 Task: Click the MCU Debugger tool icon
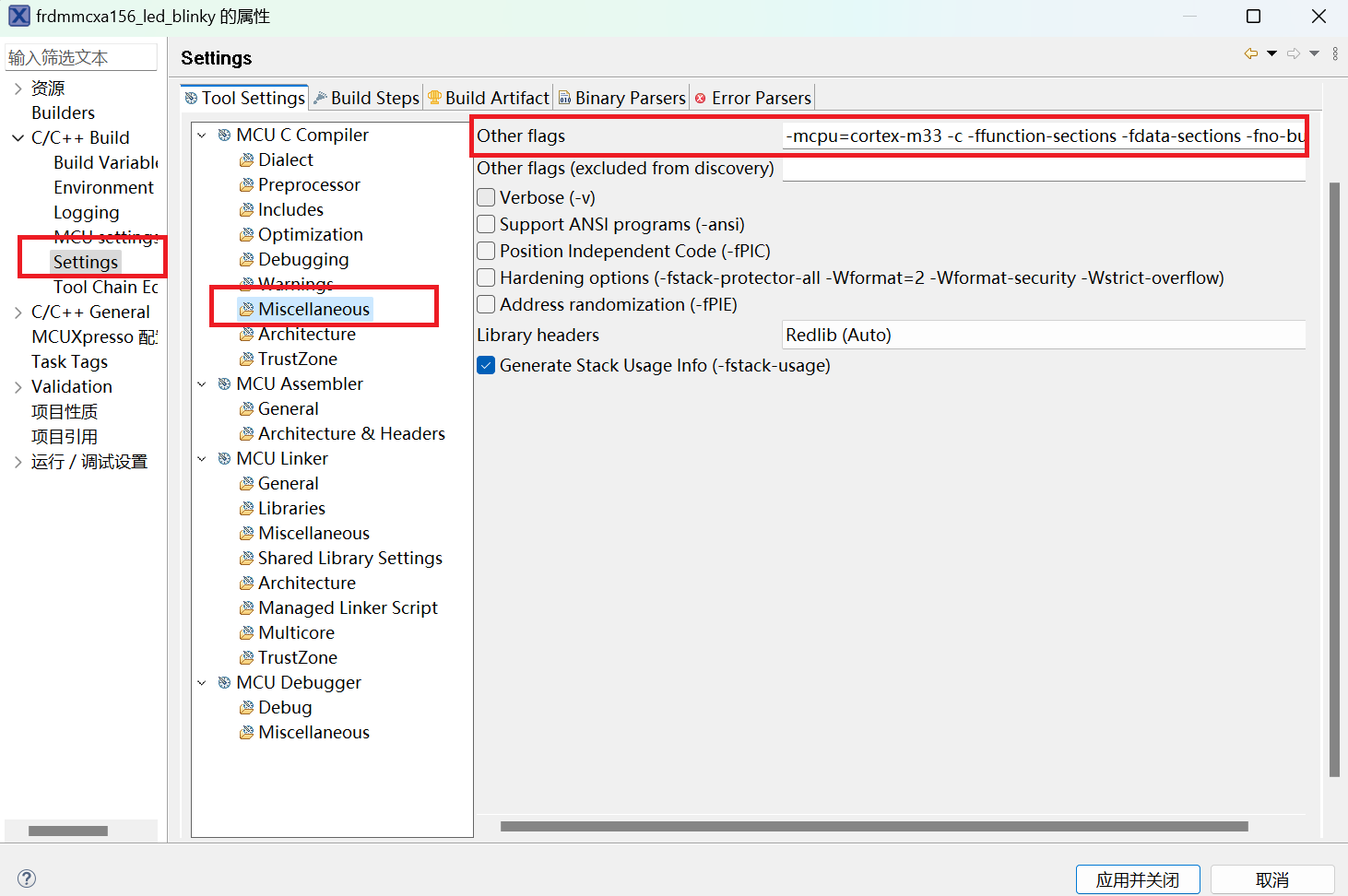pos(224,682)
